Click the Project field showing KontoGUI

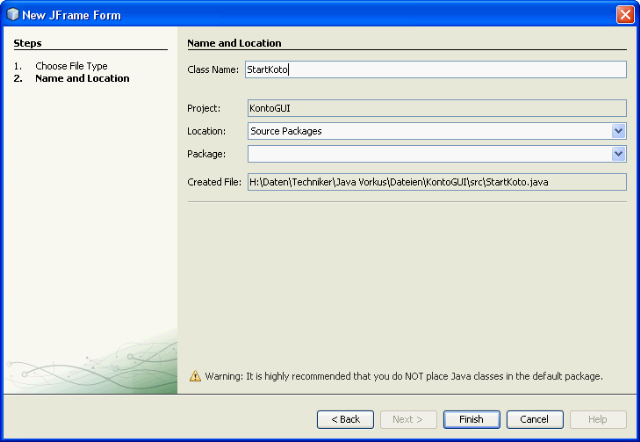click(x=436, y=108)
